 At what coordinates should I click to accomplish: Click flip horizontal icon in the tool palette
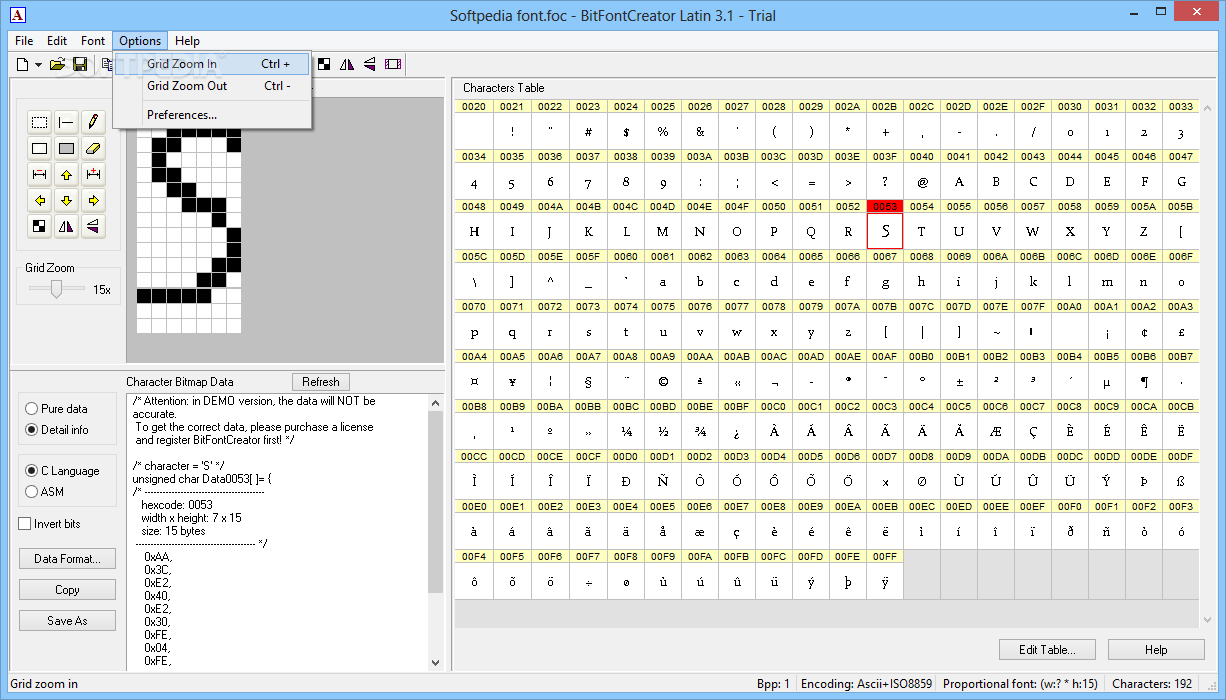click(x=66, y=227)
